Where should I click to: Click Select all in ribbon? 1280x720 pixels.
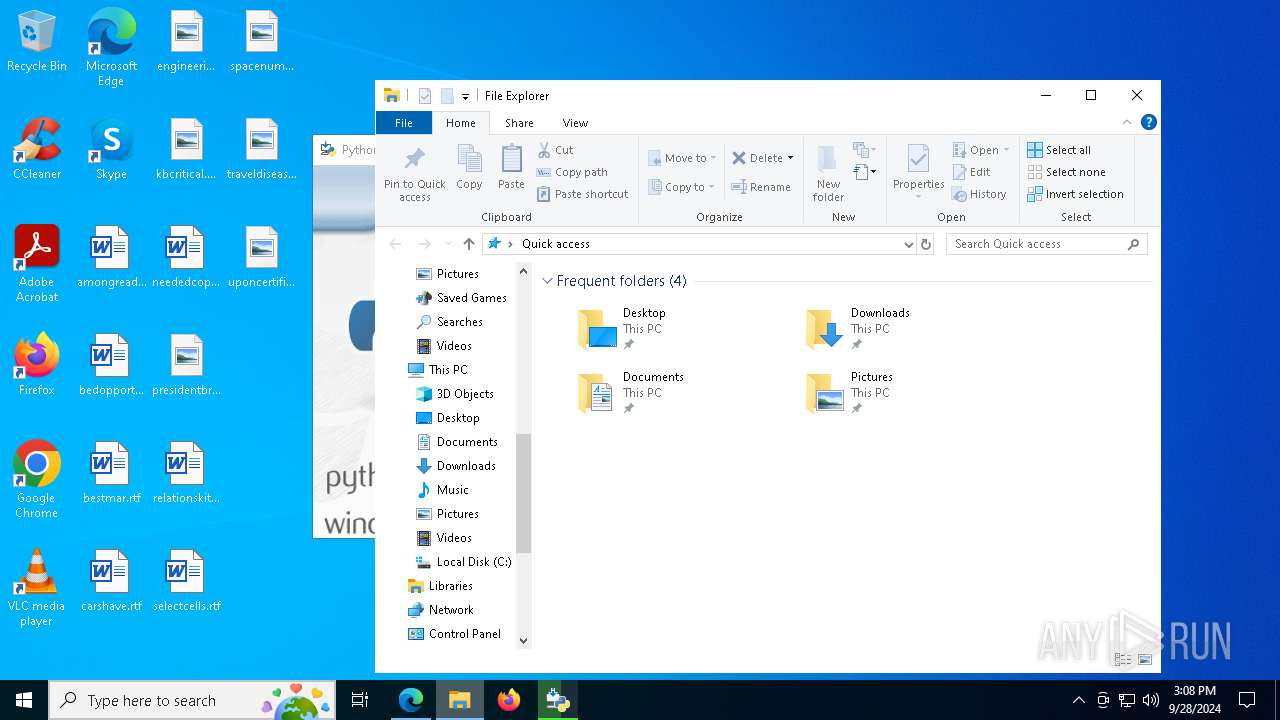pyautogui.click(x=1059, y=150)
